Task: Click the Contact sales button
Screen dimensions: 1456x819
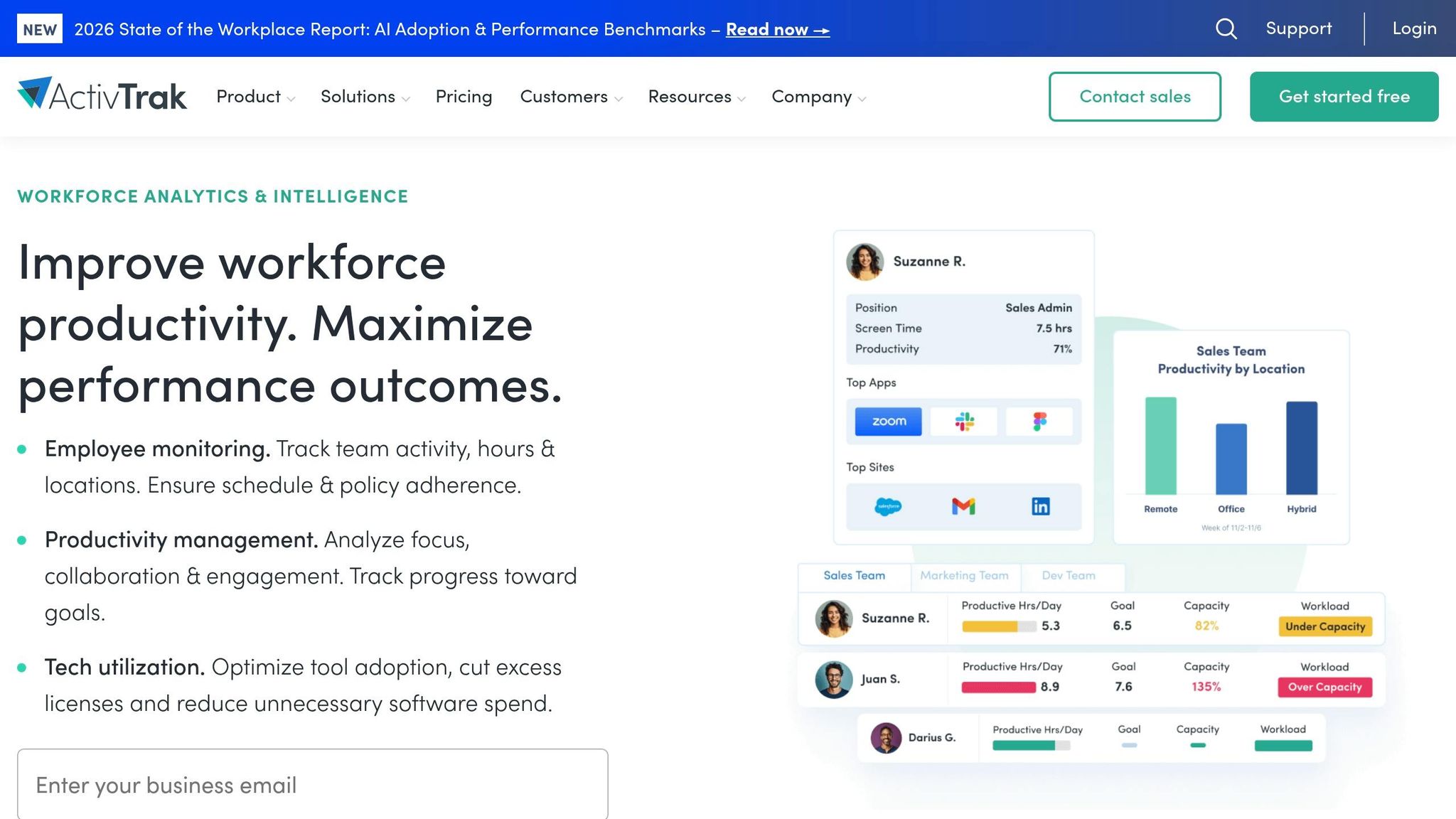Action: coord(1135,97)
